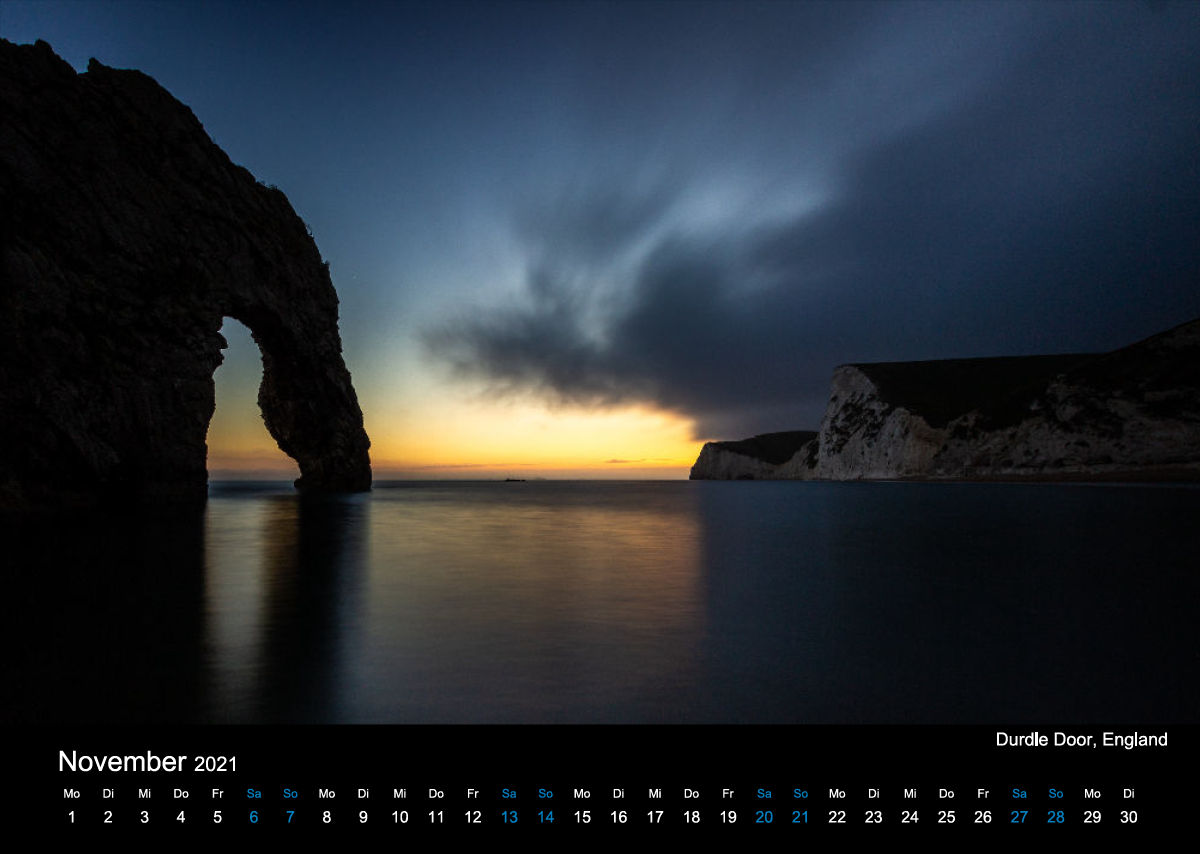1200x854 pixels.
Task: Select day 22 in the calendar
Action: coord(837,817)
